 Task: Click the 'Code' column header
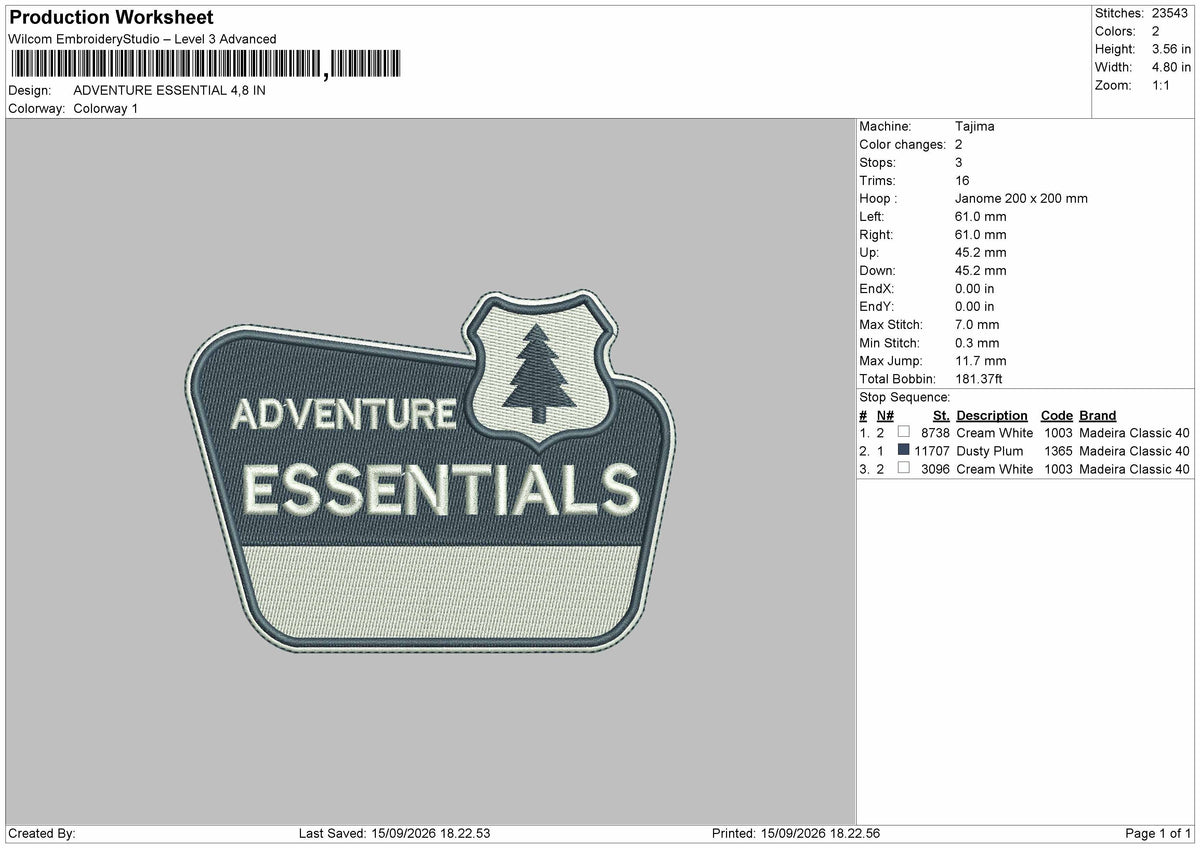1056,415
